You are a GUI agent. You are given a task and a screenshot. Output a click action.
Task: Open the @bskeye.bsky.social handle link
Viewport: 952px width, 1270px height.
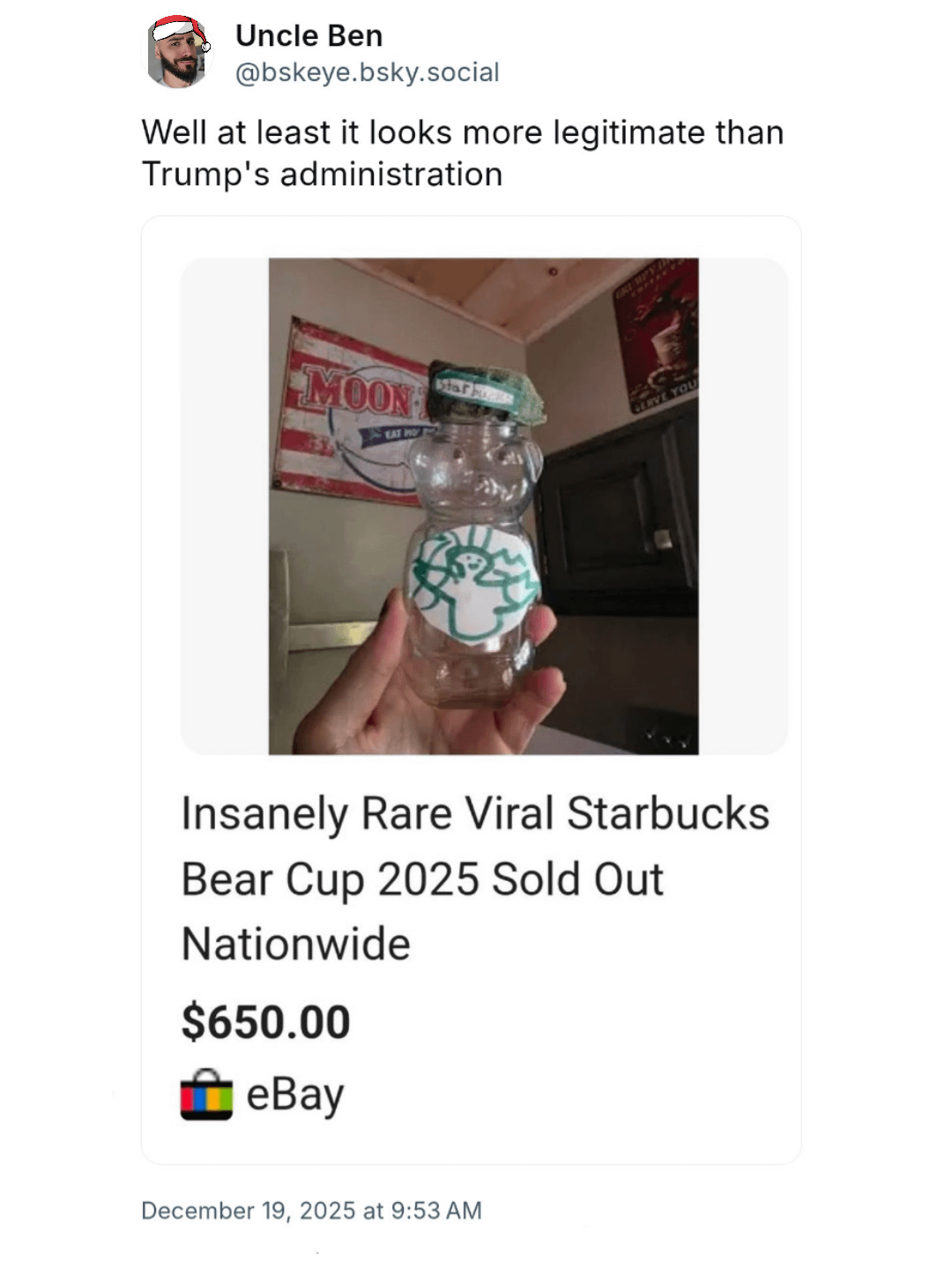click(367, 72)
